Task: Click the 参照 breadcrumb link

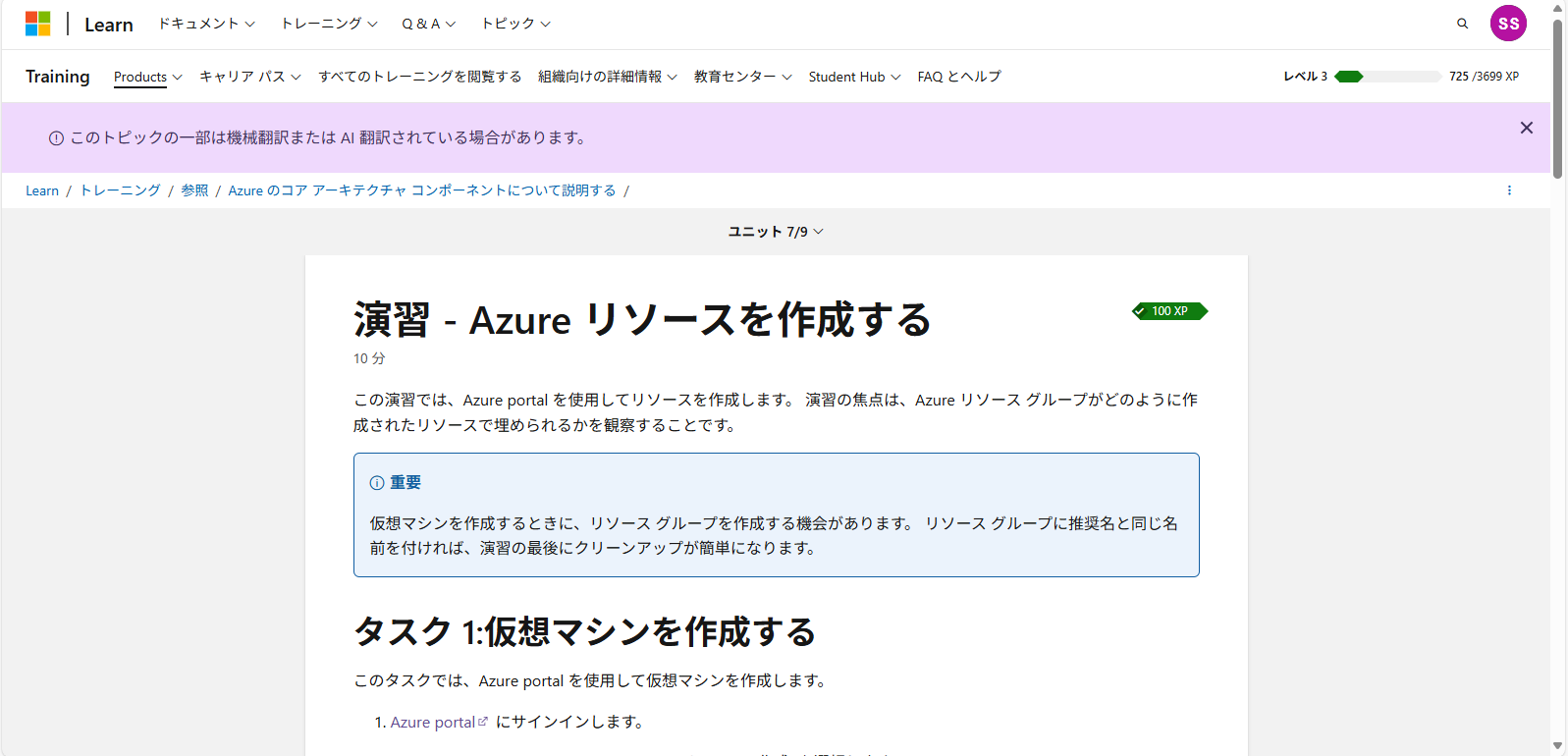Action: pyautogui.click(x=194, y=190)
